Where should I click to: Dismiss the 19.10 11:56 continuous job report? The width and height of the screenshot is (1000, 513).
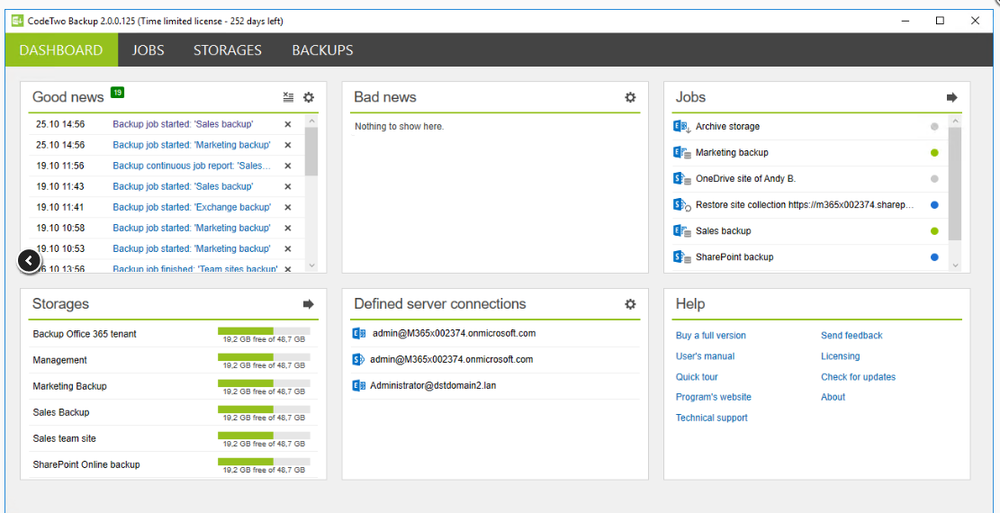(x=288, y=166)
